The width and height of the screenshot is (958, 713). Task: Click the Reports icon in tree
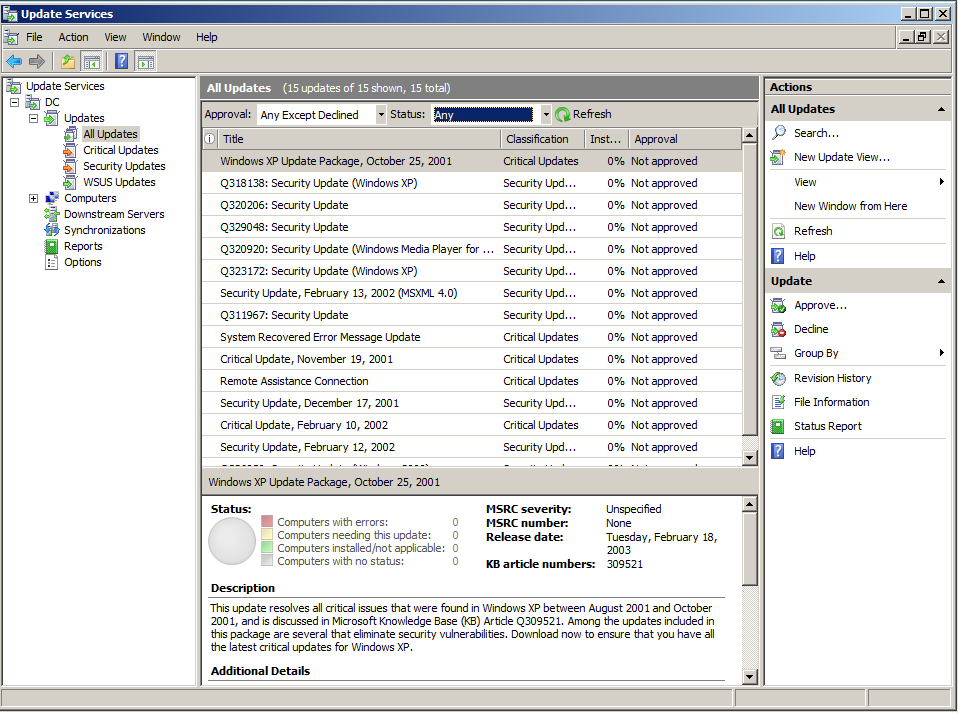pyautogui.click(x=52, y=246)
